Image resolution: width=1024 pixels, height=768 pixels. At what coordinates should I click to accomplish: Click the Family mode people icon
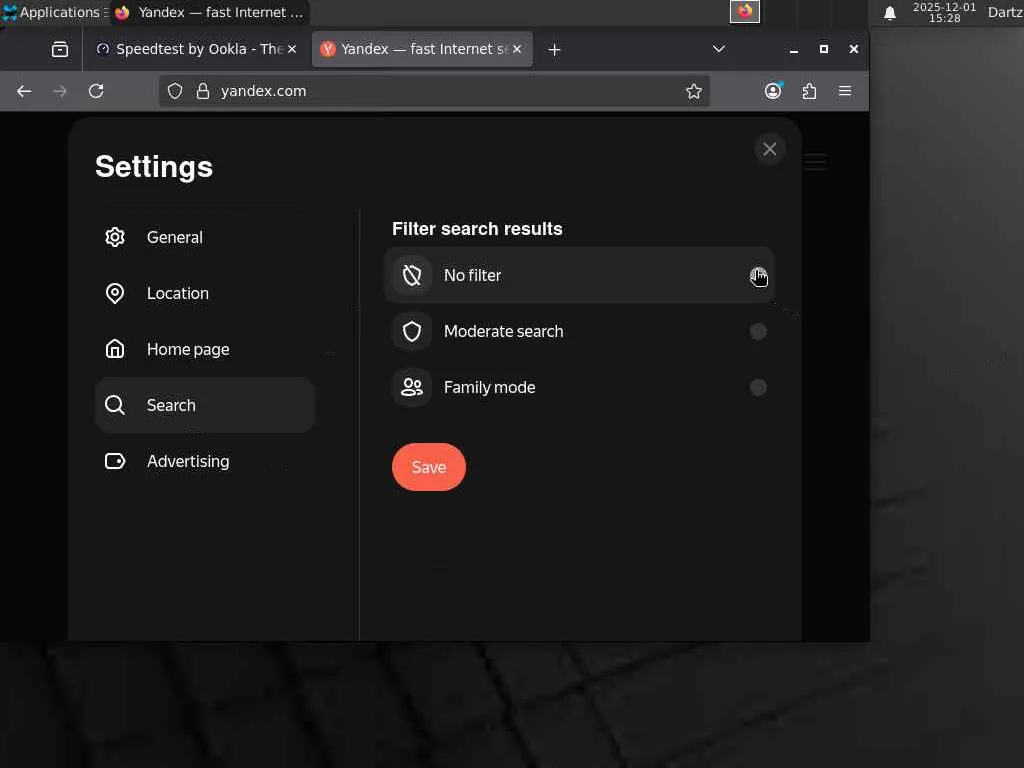[x=411, y=387]
